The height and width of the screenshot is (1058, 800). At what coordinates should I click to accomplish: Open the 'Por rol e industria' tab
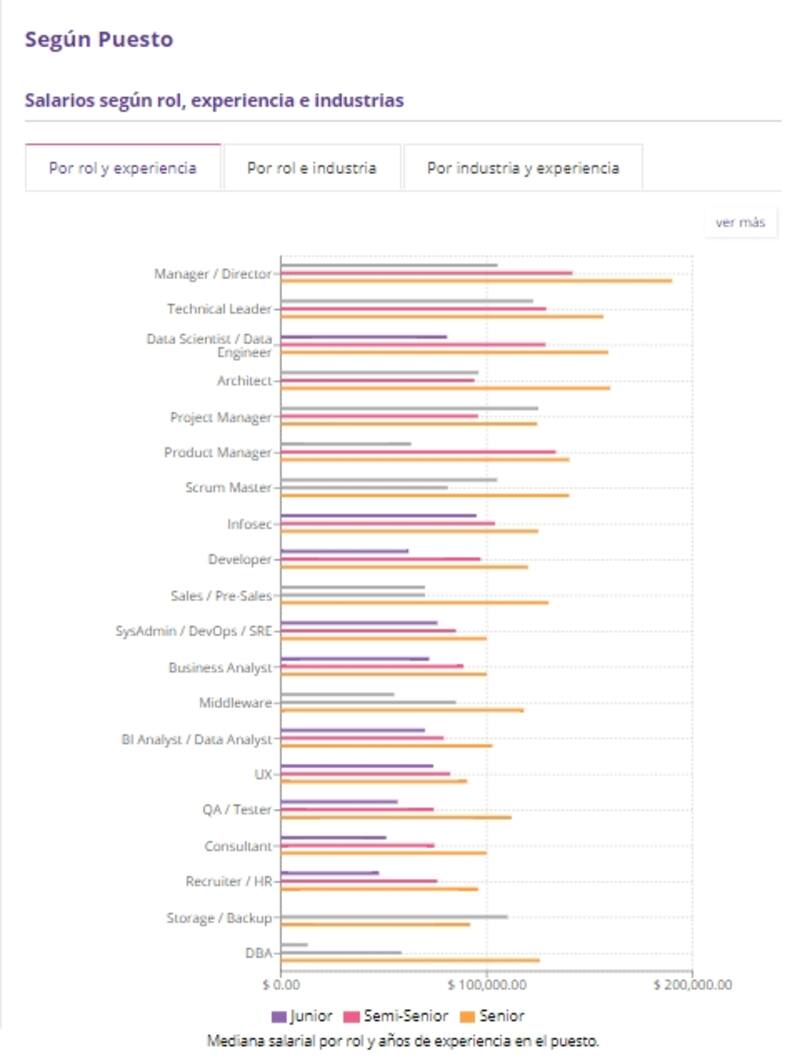click(x=312, y=168)
